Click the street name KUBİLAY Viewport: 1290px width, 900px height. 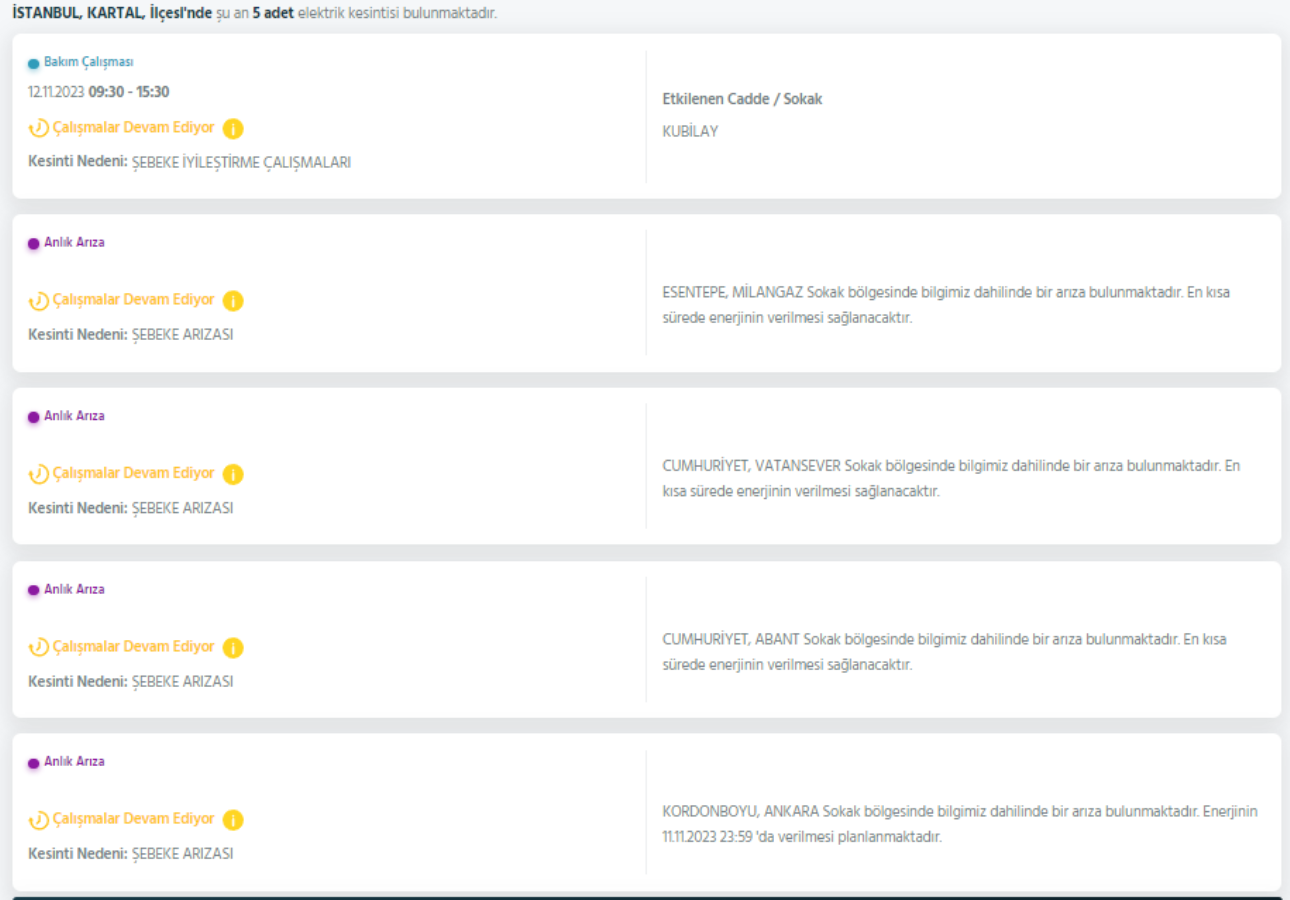pos(690,131)
